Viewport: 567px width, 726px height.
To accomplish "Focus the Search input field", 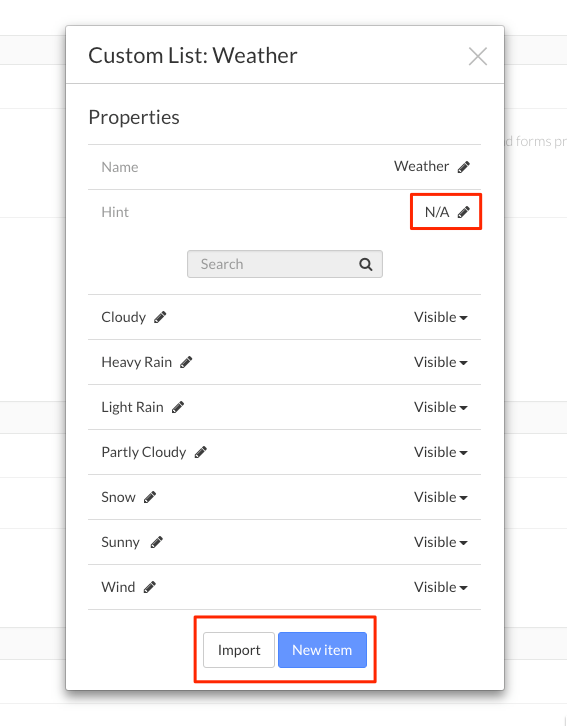I will (285, 264).
